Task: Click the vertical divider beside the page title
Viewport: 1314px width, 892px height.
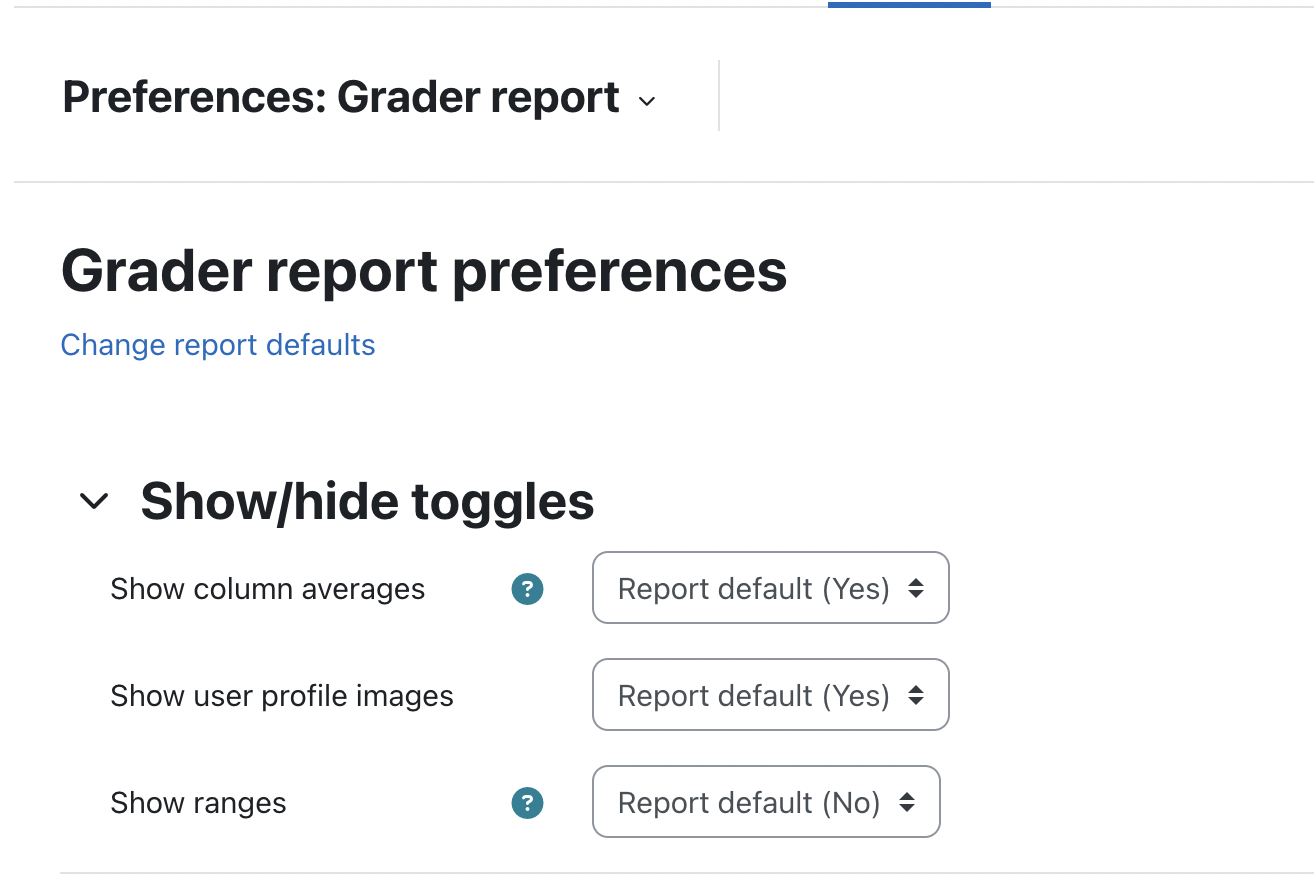Action: [x=719, y=95]
